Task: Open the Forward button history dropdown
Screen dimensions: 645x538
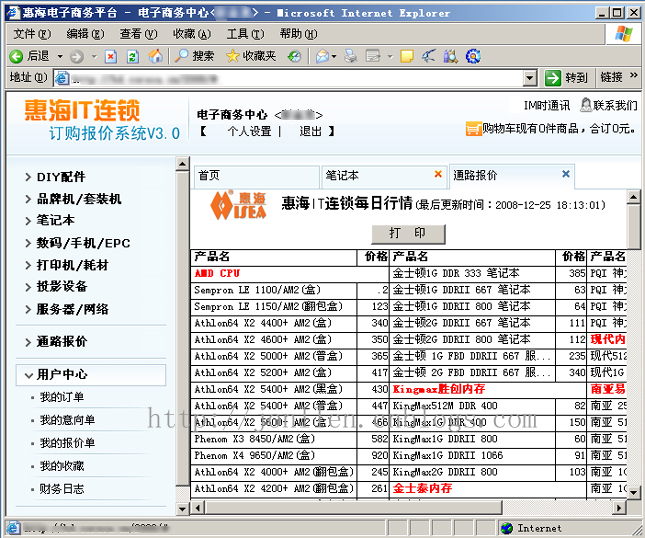Action: coord(94,56)
